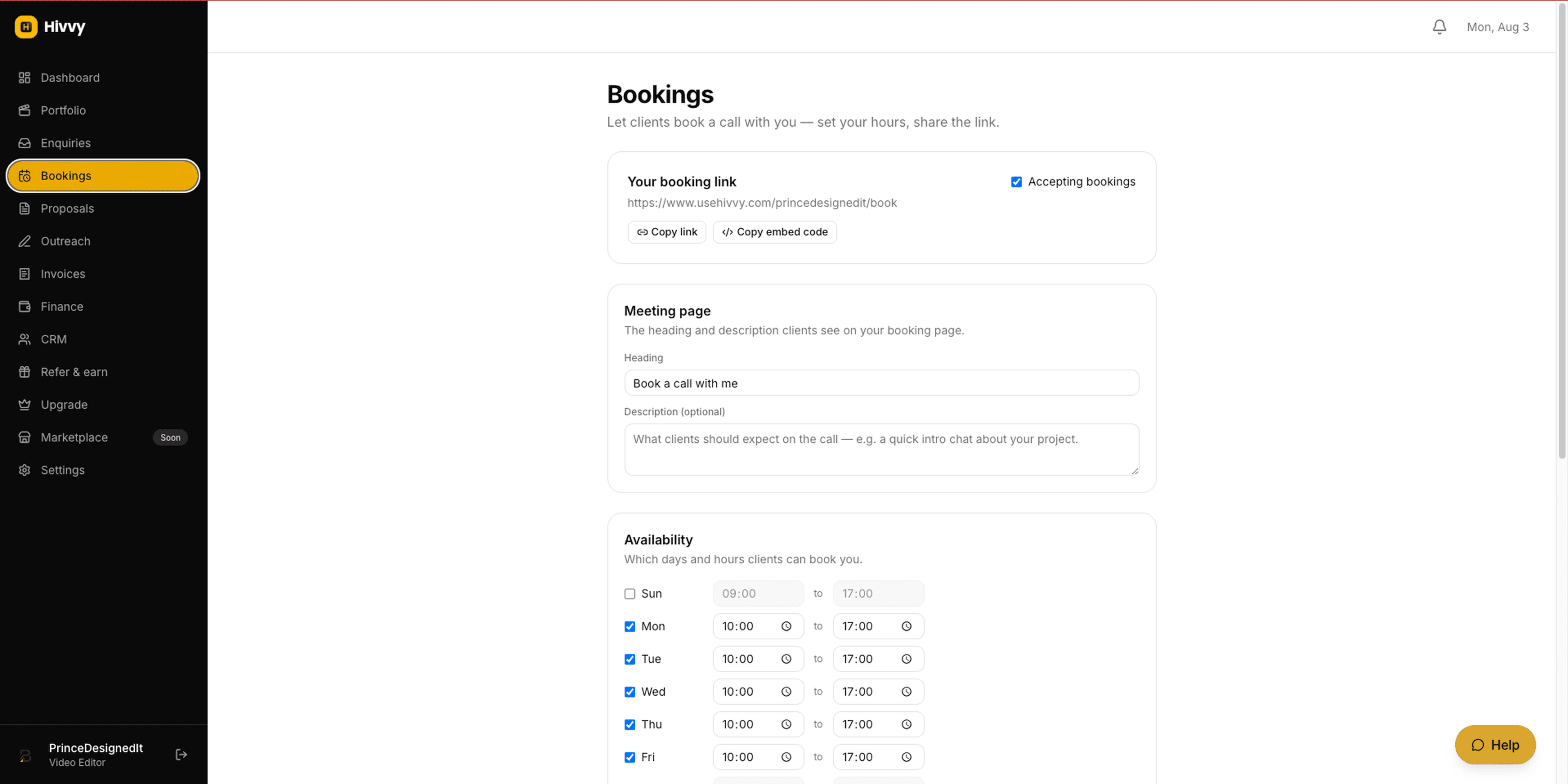Click the CRM people icon
The height and width of the screenshot is (784, 1568).
(x=25, y=339)
